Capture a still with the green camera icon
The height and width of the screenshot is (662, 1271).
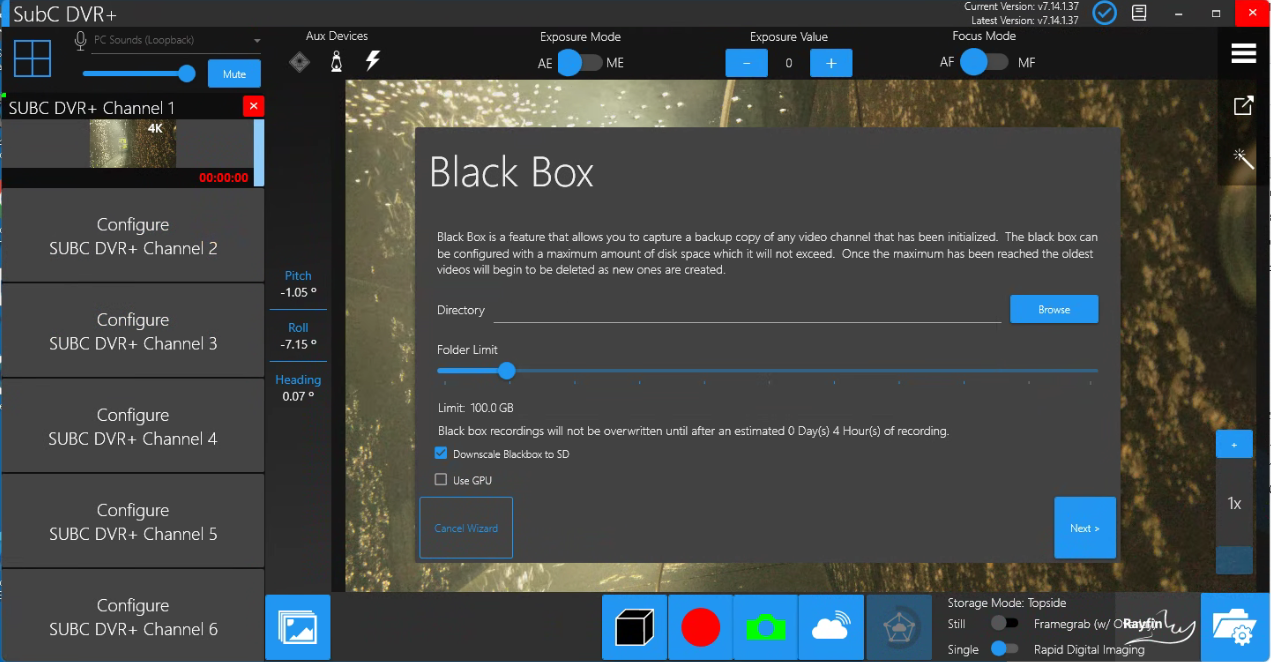pyautogui.click(x=766, y=628)
